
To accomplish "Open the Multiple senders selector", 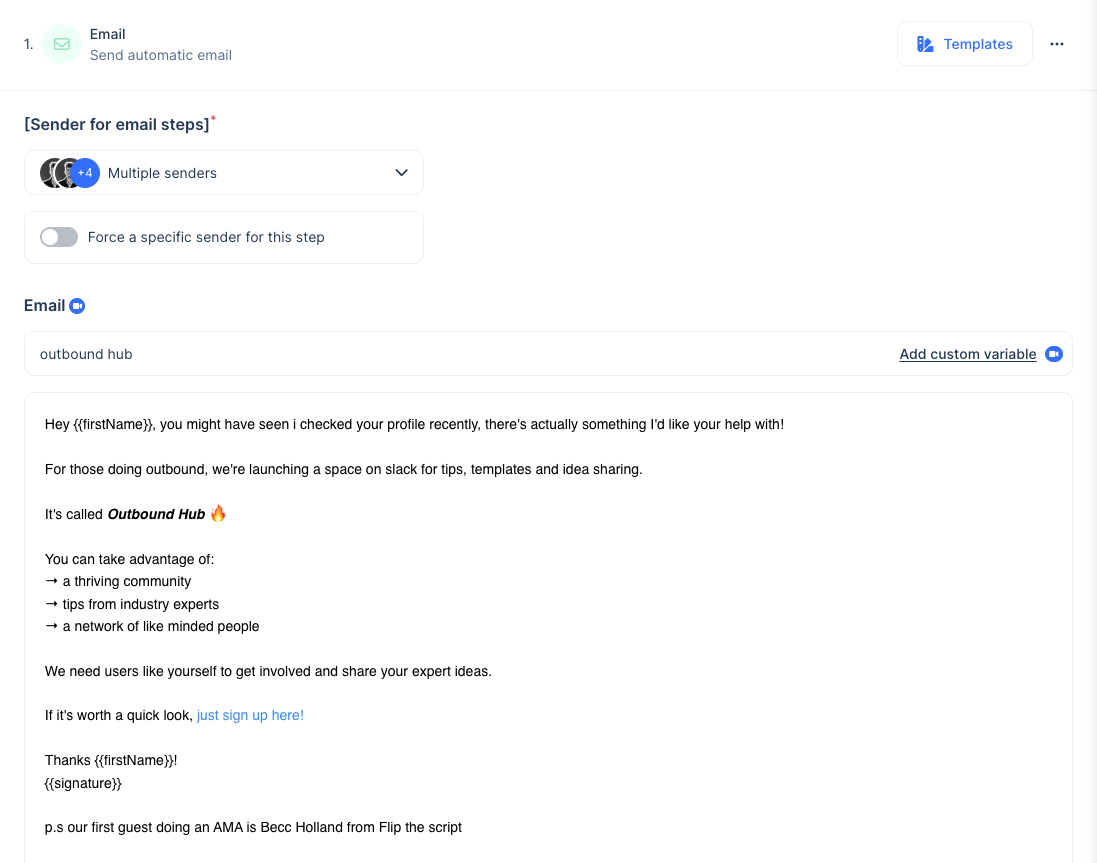I will click(x=224, y=173).
